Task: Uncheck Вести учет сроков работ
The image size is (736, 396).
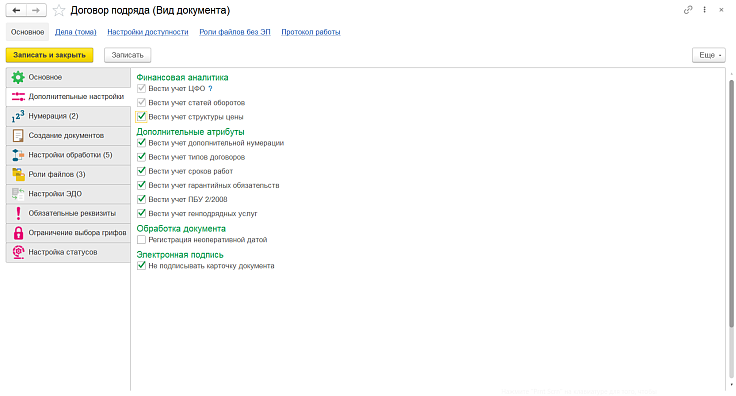Action: [x=141, y=171]
